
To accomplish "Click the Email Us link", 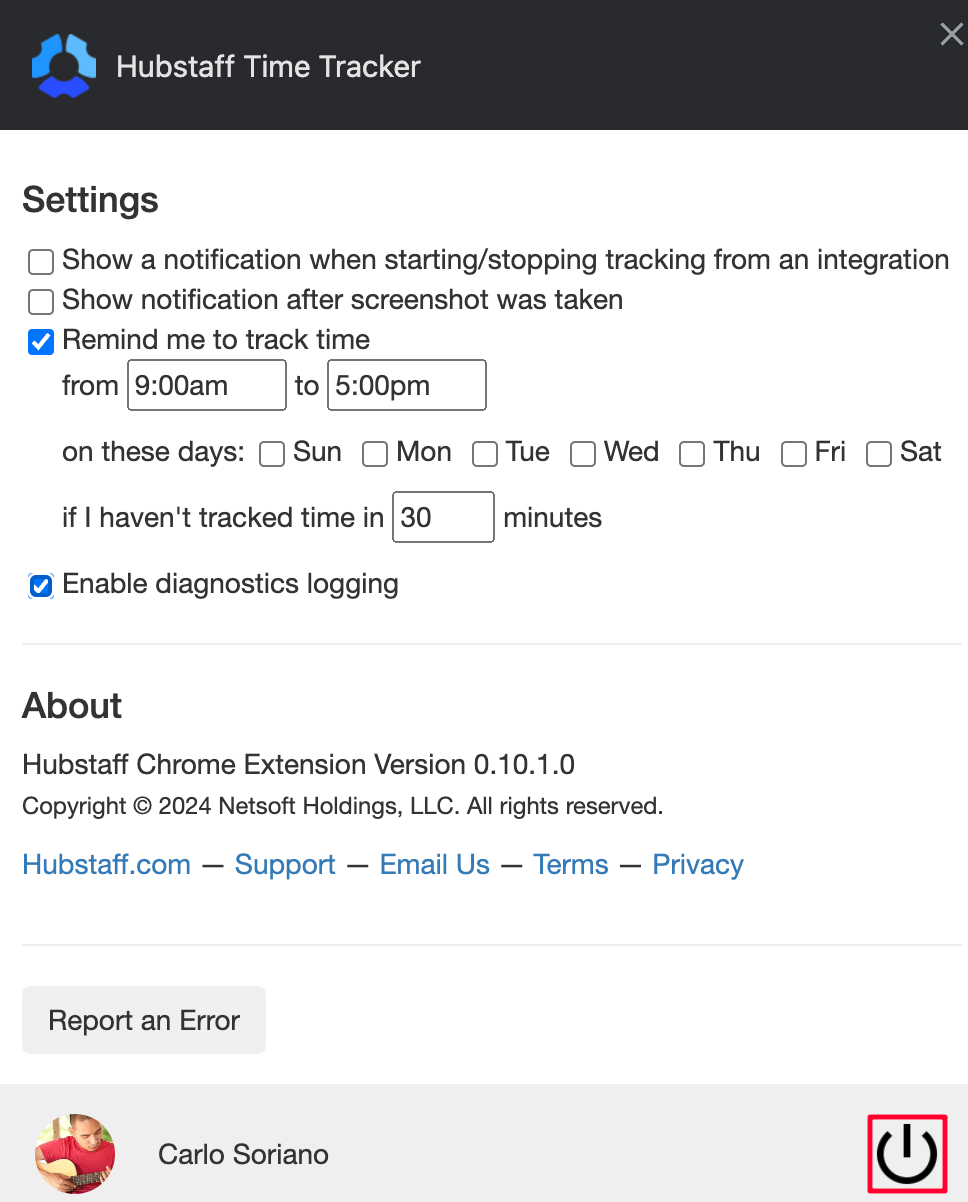I will (435, 865).
